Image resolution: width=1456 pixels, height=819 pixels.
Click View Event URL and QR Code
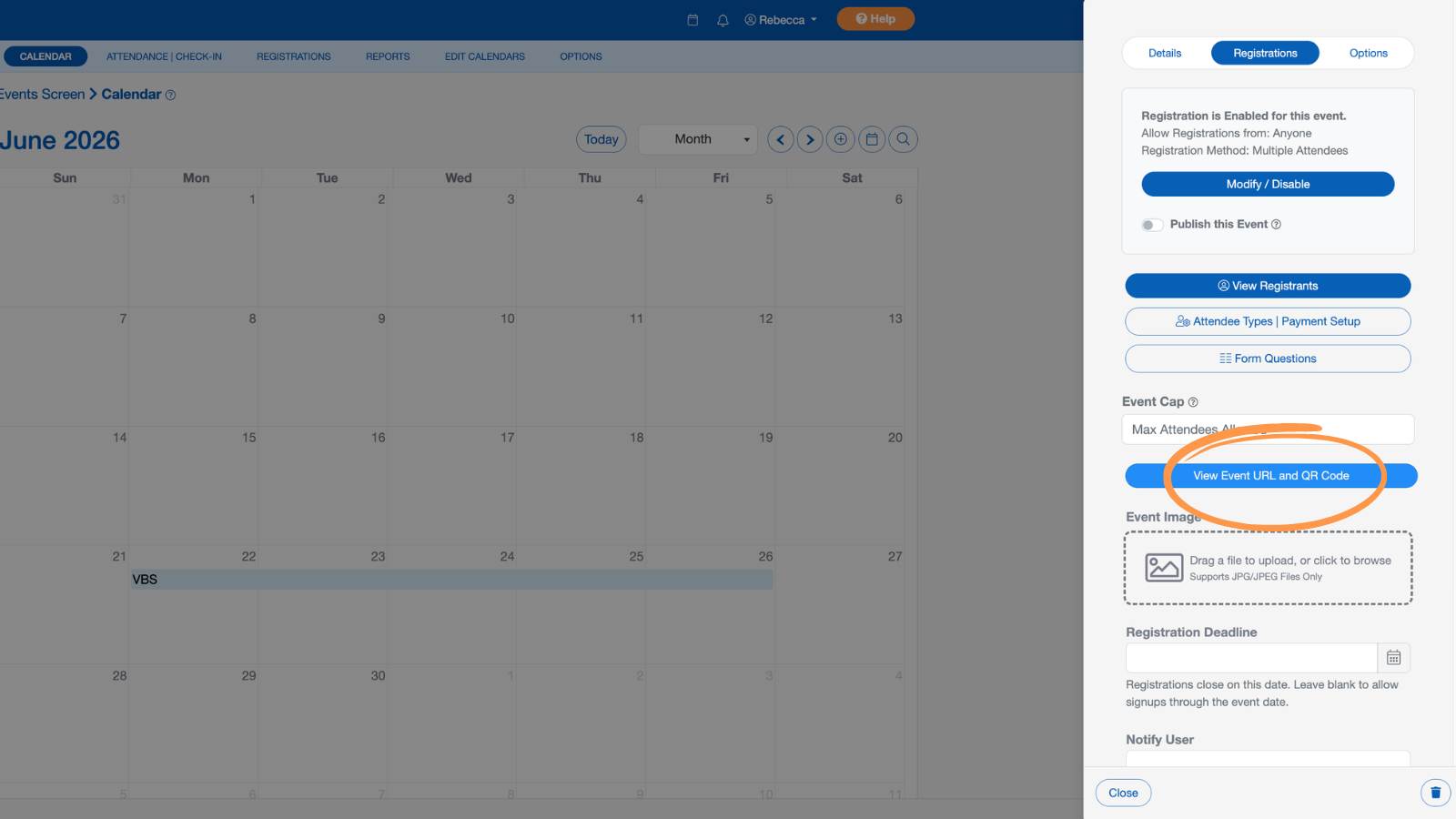(x=1271, y=476)
